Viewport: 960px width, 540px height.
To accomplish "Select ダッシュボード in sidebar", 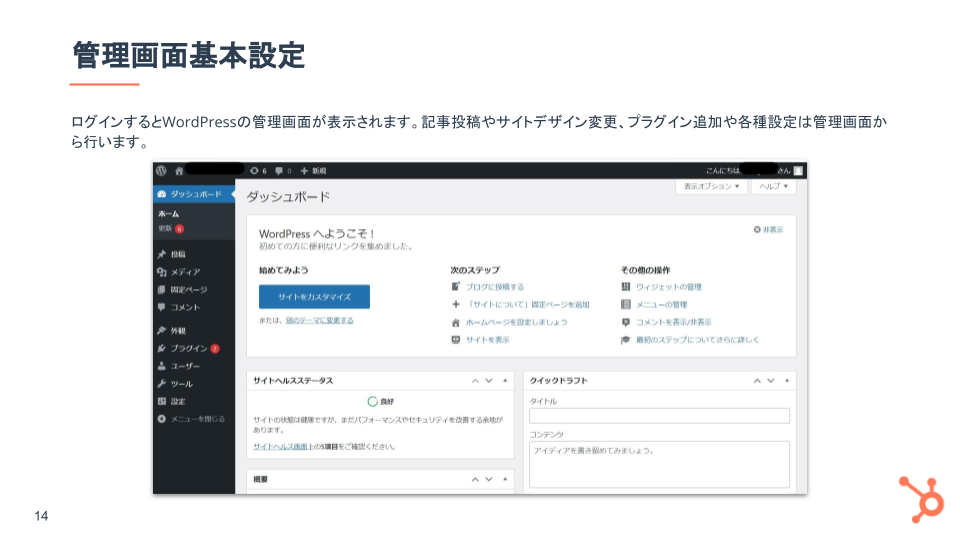I will [x=194, y=194].
